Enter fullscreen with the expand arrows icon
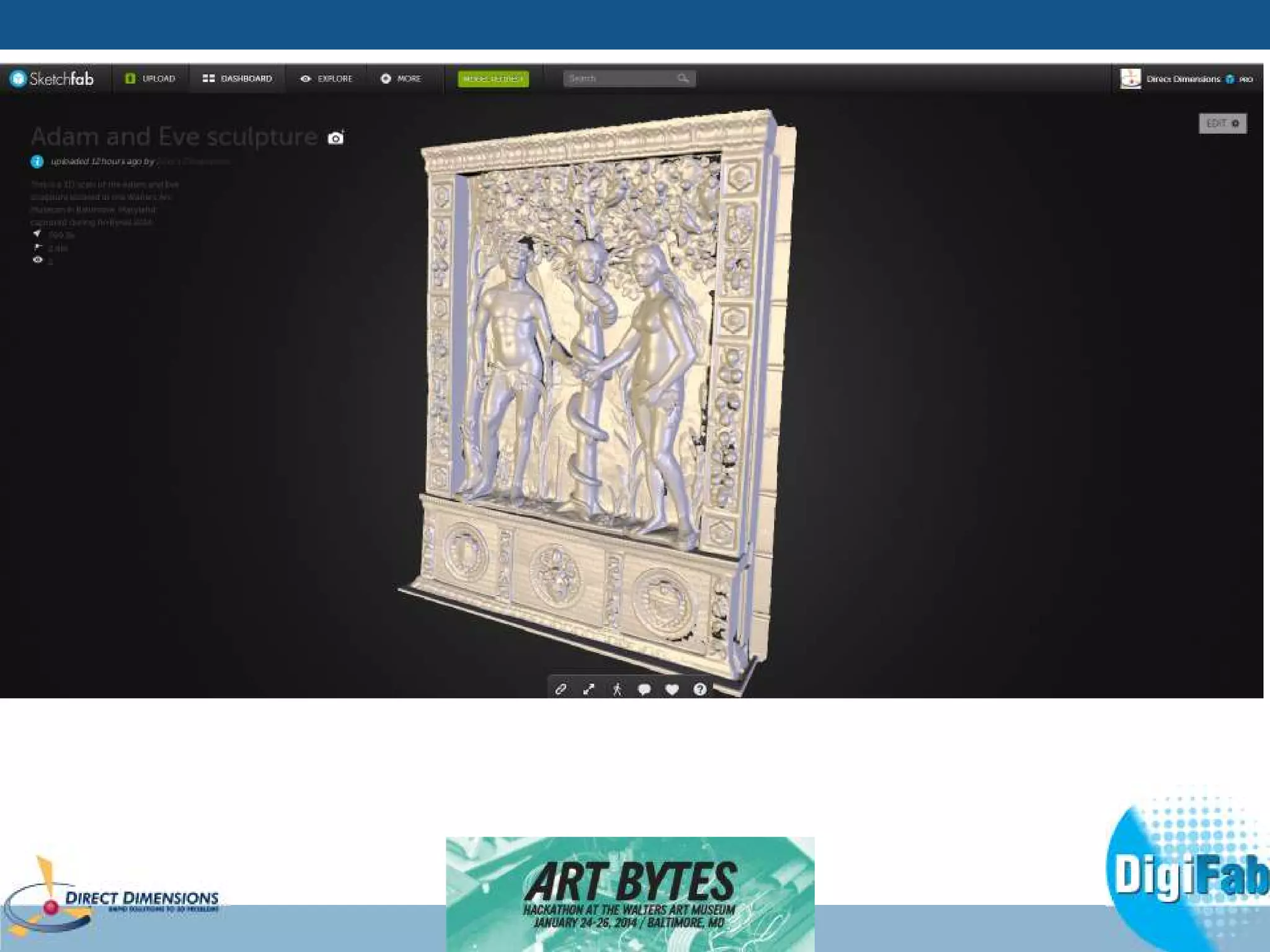Screen dimensions: 1270x952 point(588,689)
